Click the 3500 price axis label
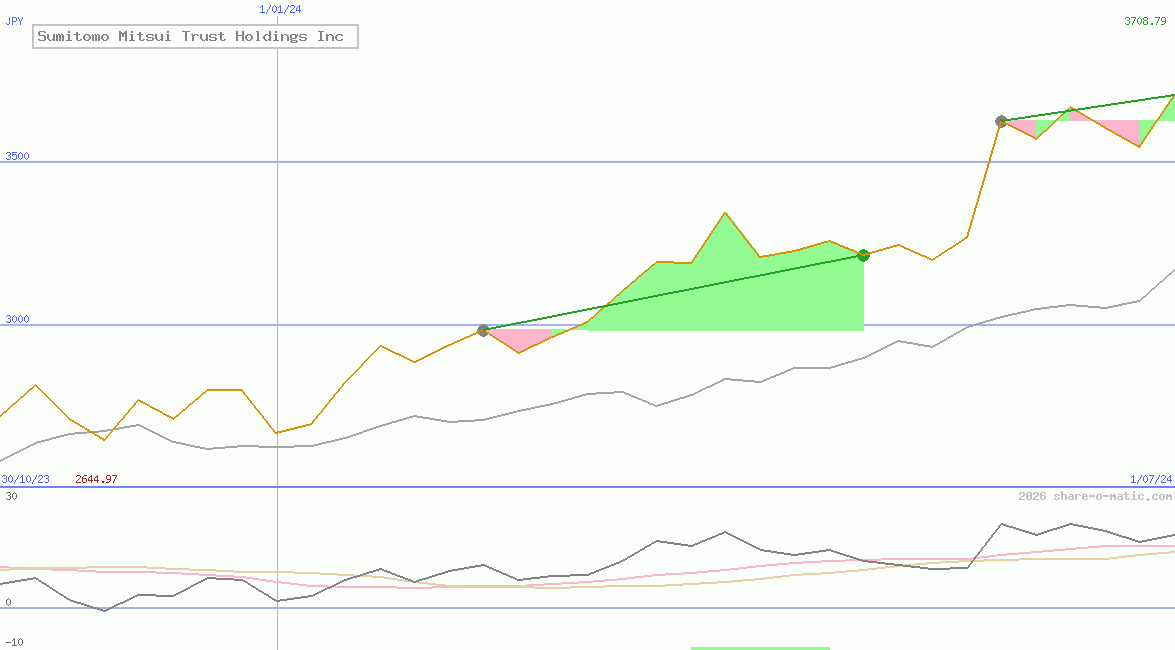The image size is (1175, 650). pyautogui.click(x=17, y=156)
